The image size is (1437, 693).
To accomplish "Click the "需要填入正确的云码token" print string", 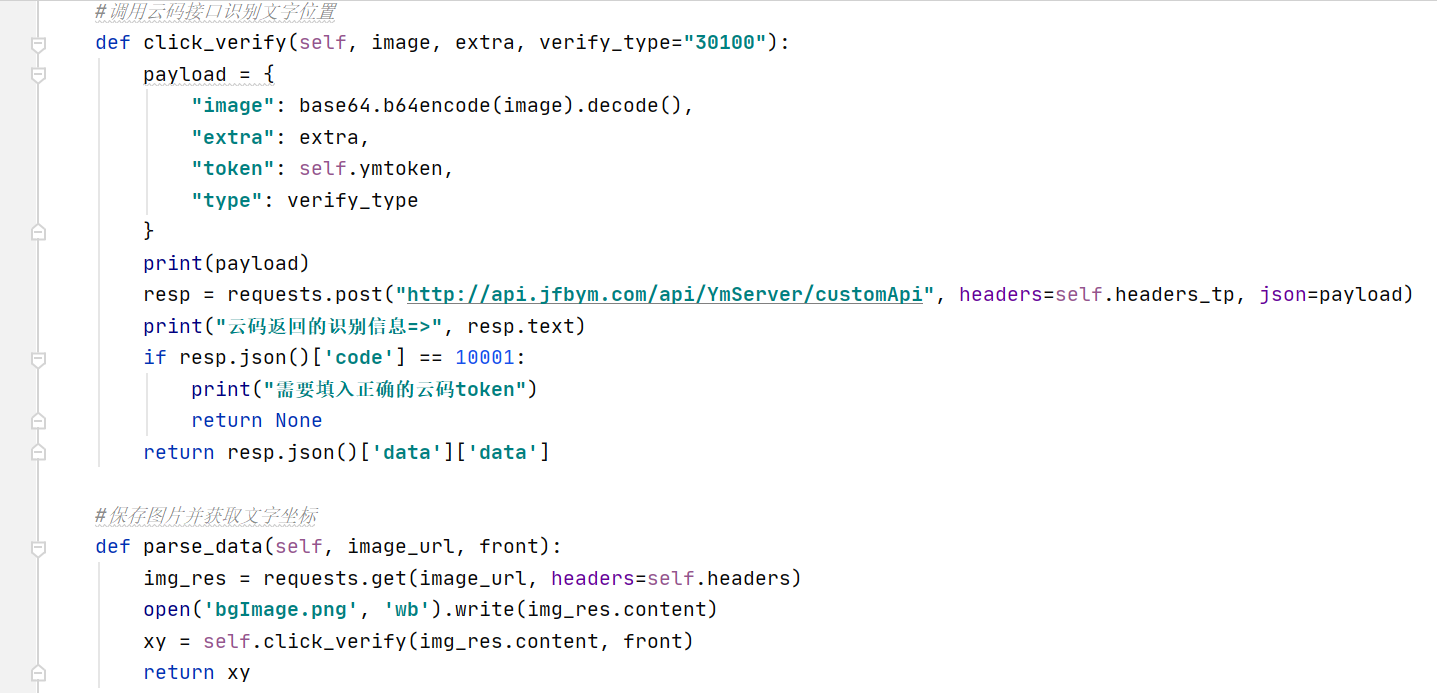I will click(x=359, y=389).
